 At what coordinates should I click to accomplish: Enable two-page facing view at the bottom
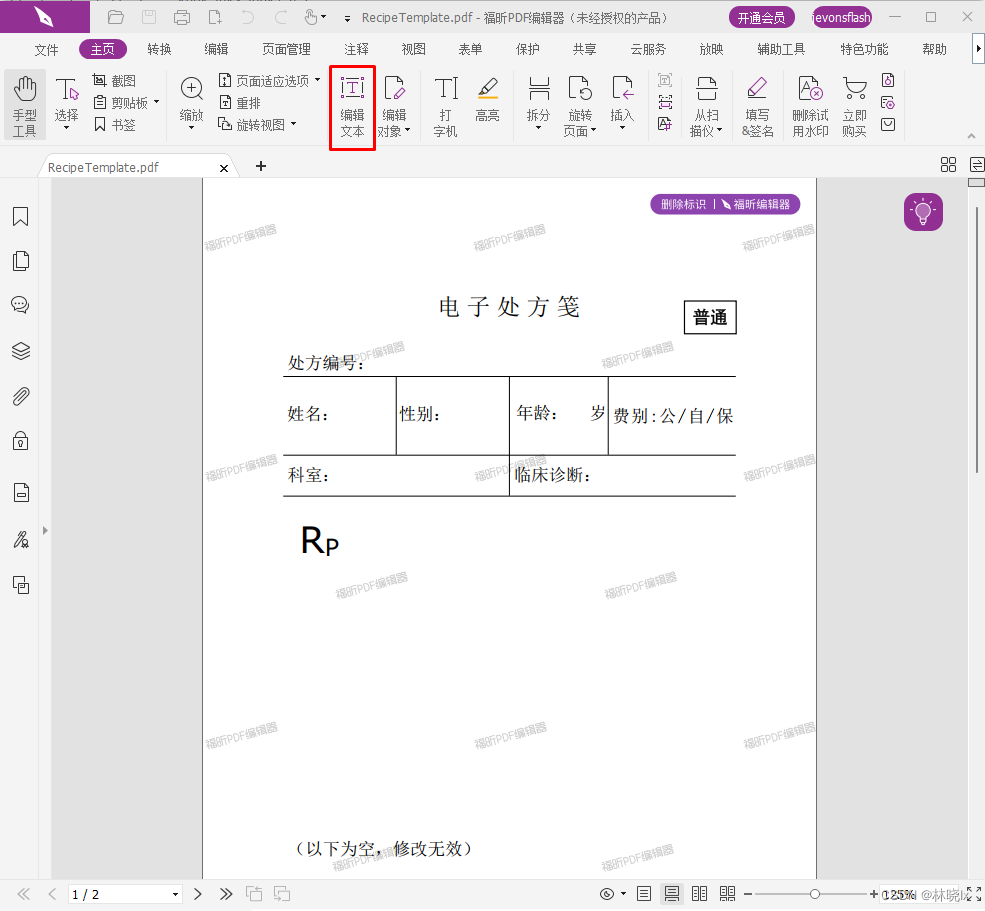[x=700, y=893]
